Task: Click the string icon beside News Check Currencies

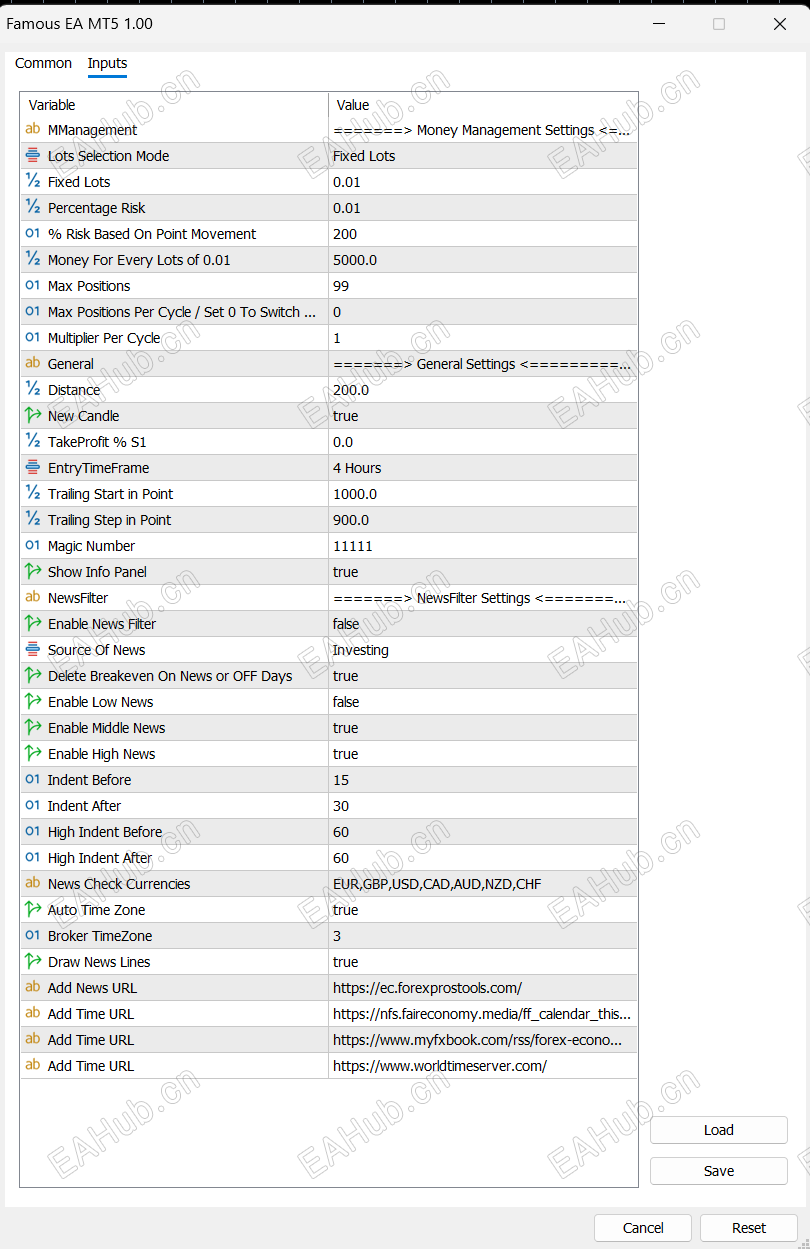Action: coord(33,884)
